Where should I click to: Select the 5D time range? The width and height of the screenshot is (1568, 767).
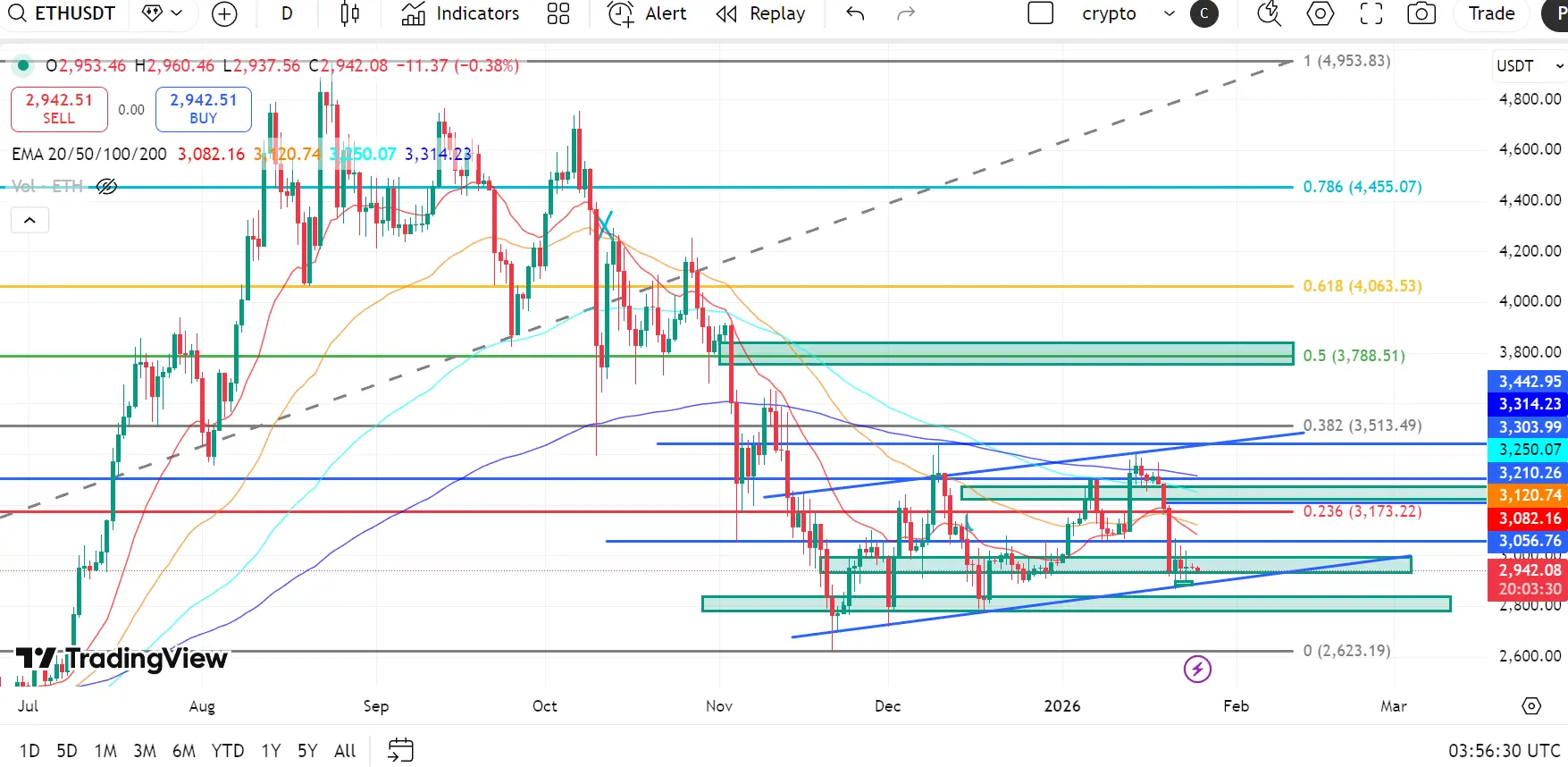coord(67,750)
